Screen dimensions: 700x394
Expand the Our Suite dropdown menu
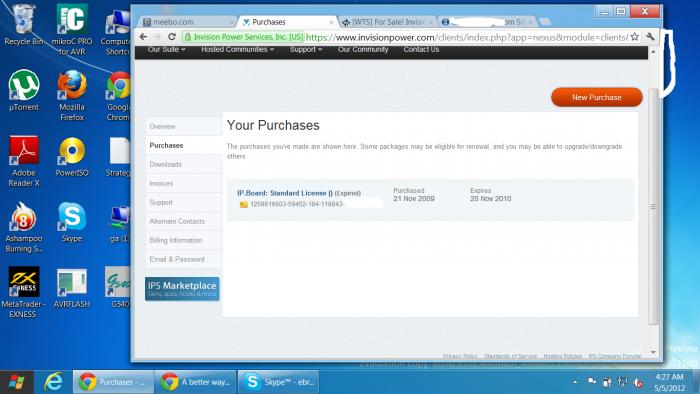tap(166, 50)
